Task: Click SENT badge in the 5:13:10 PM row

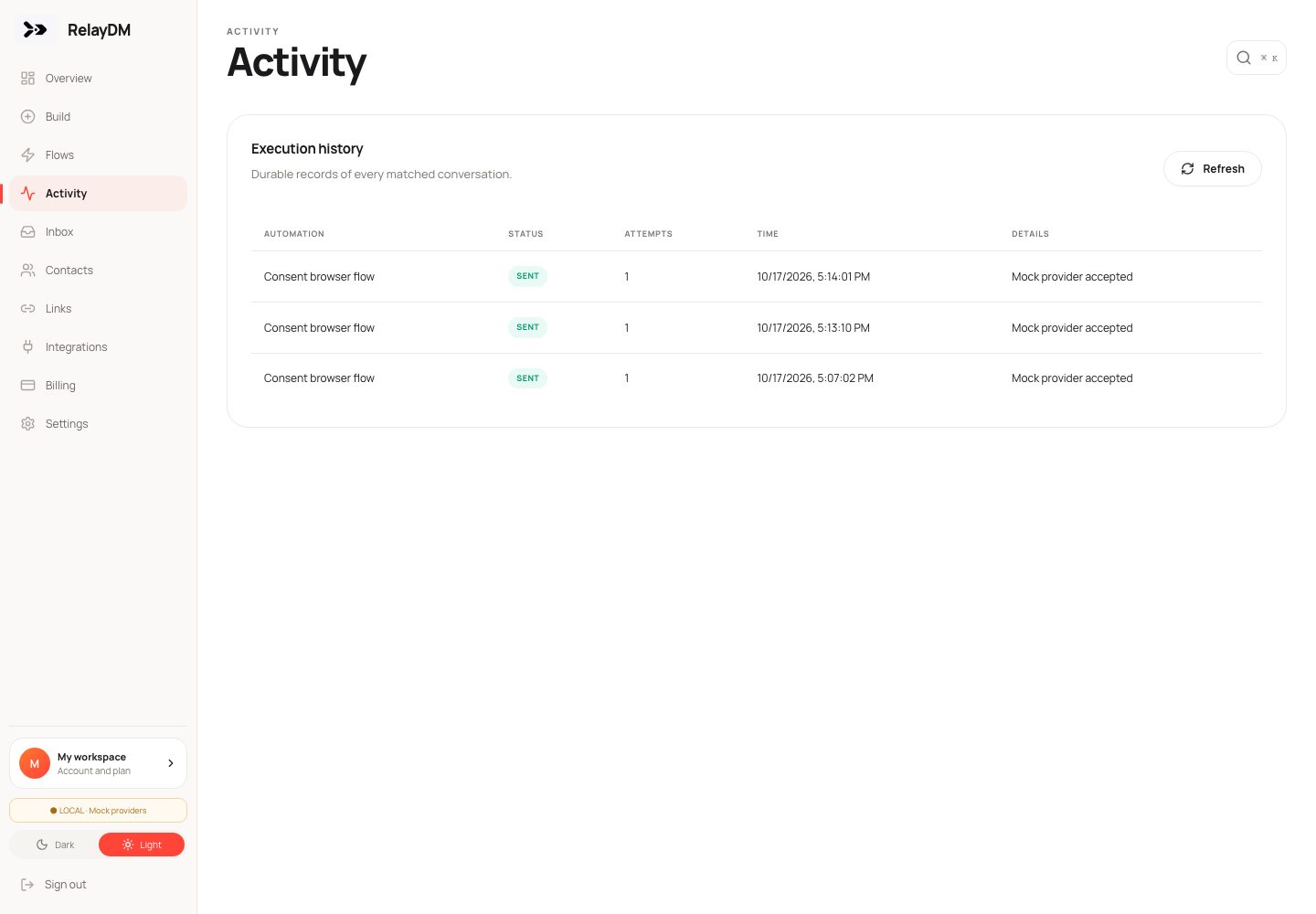Action: [x=527, y=327]
